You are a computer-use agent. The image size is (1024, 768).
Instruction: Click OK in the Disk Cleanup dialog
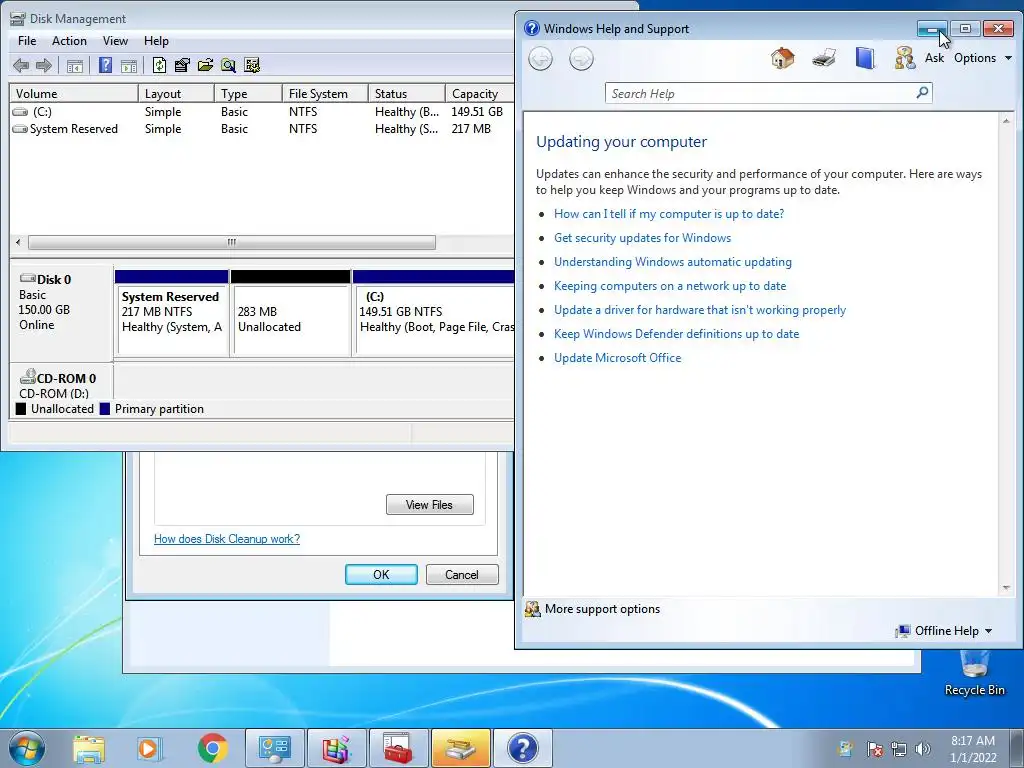coord(381,575)
